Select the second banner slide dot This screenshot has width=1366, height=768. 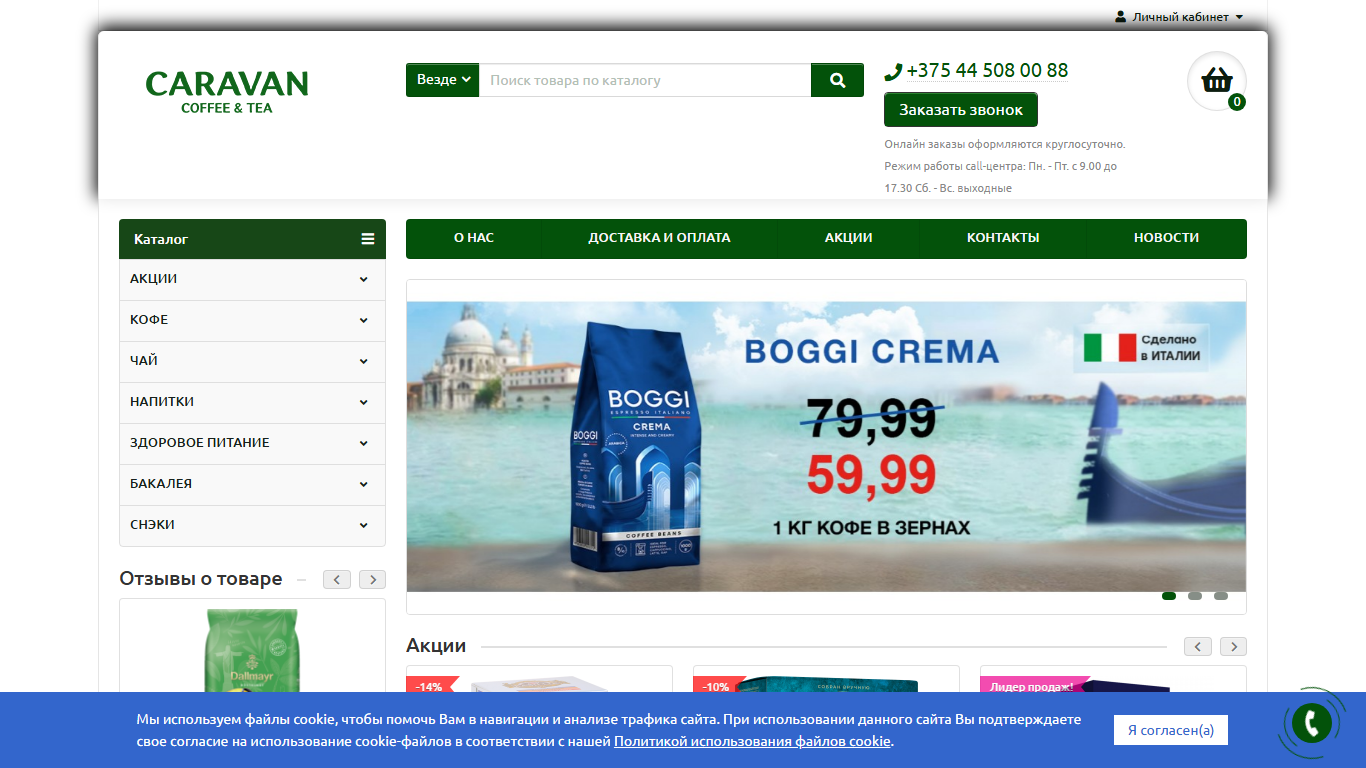pyautogui.click(x=1195, y=596)
